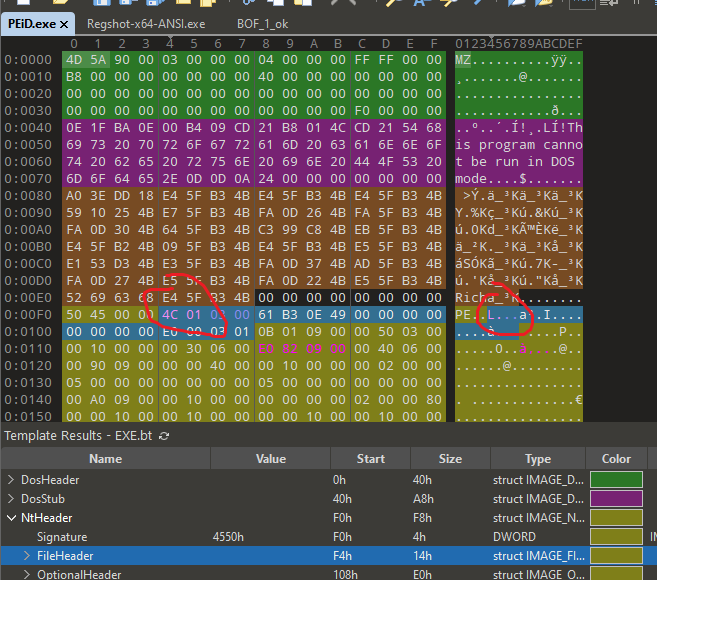This screenshot has height=621, width=711.
Task: Select the FileHeader row name
Action: (65, 556)
